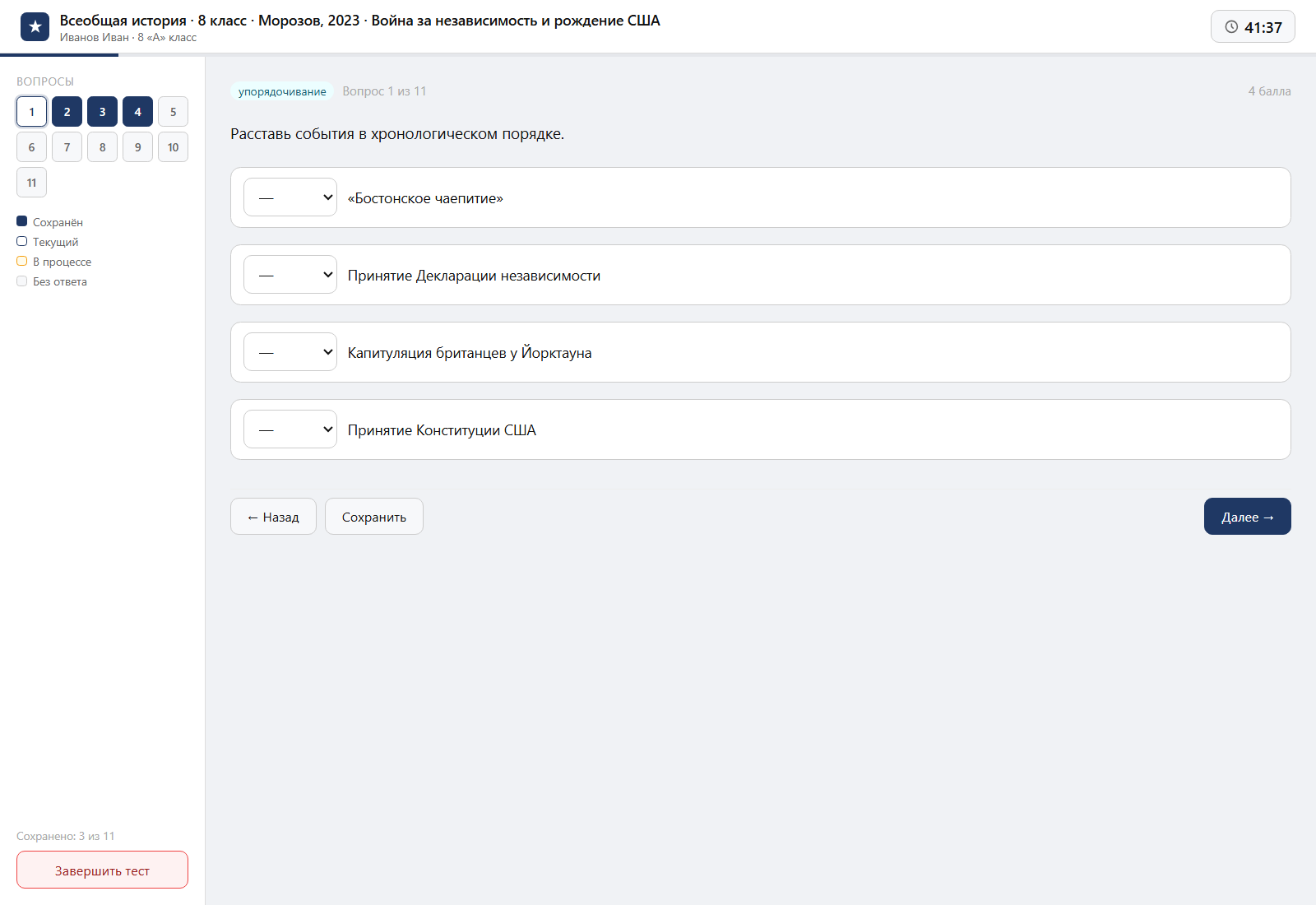The height and width of the screenshot is (905, 1316).
Task: Go to question 3 in sidebar
Action: [102, 112]
